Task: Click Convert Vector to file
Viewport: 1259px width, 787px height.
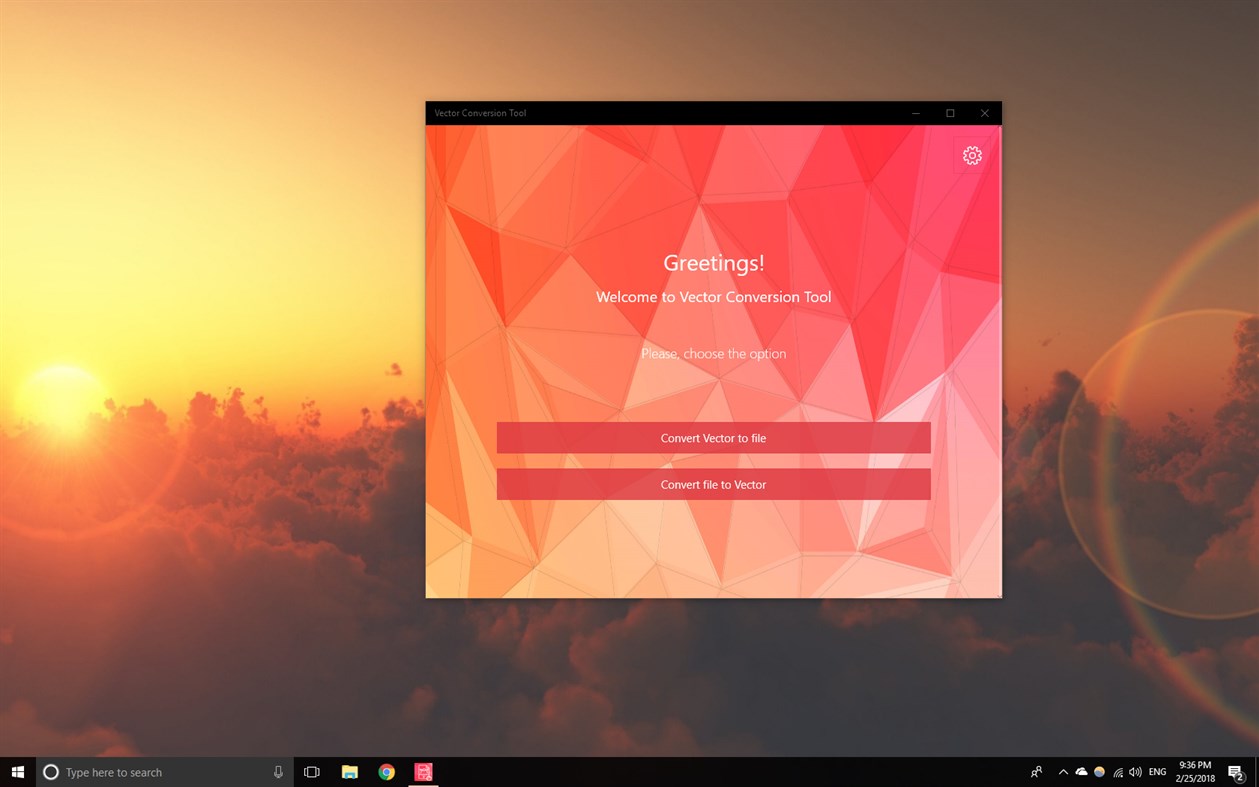Action: (713, 437)
